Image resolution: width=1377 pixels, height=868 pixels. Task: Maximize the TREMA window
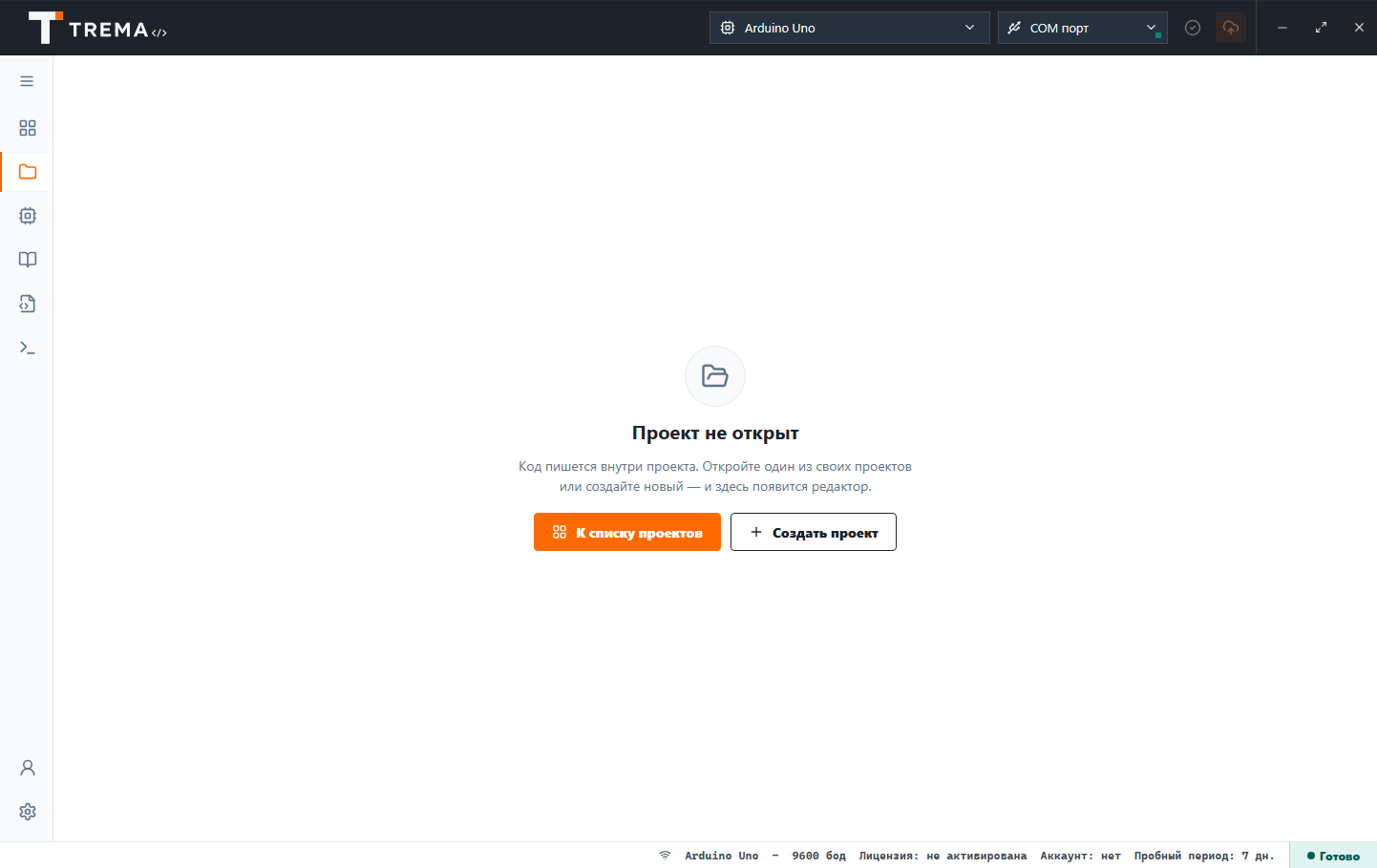pos(1321,28)
